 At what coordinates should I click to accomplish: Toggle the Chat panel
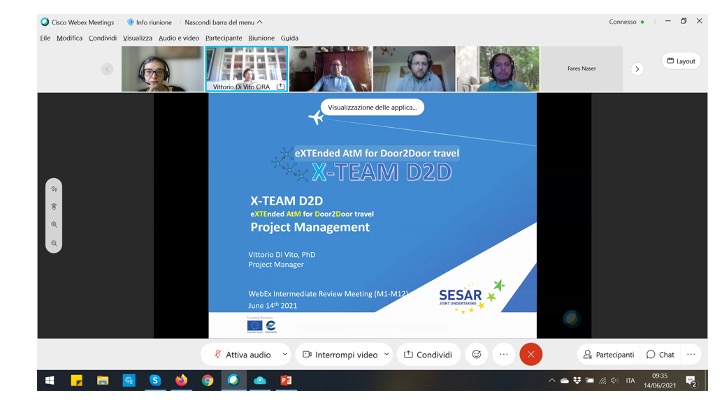pos(660,354)
